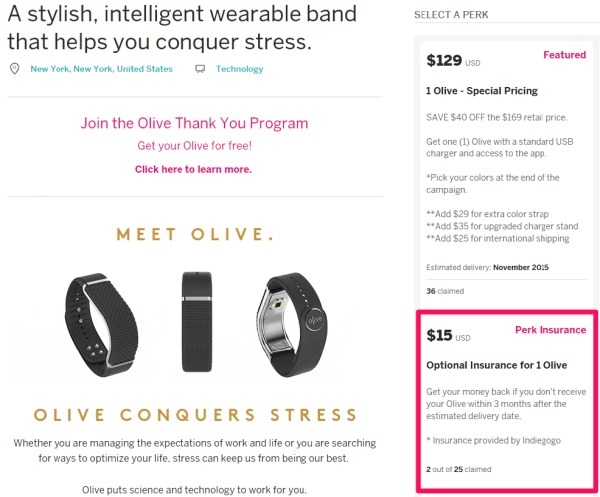Viewport: 600px width, 497px height.
Task: Click 'Get your Olive for free!' link
Action: coord(194,146)
